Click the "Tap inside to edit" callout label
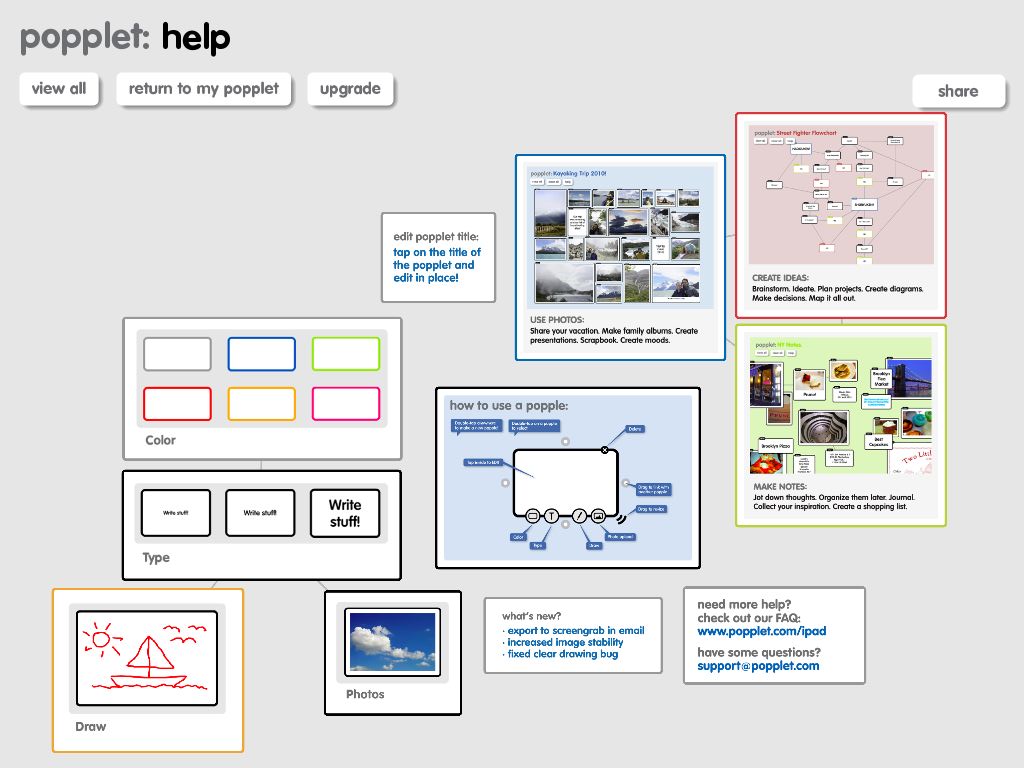 pos(483,462)
